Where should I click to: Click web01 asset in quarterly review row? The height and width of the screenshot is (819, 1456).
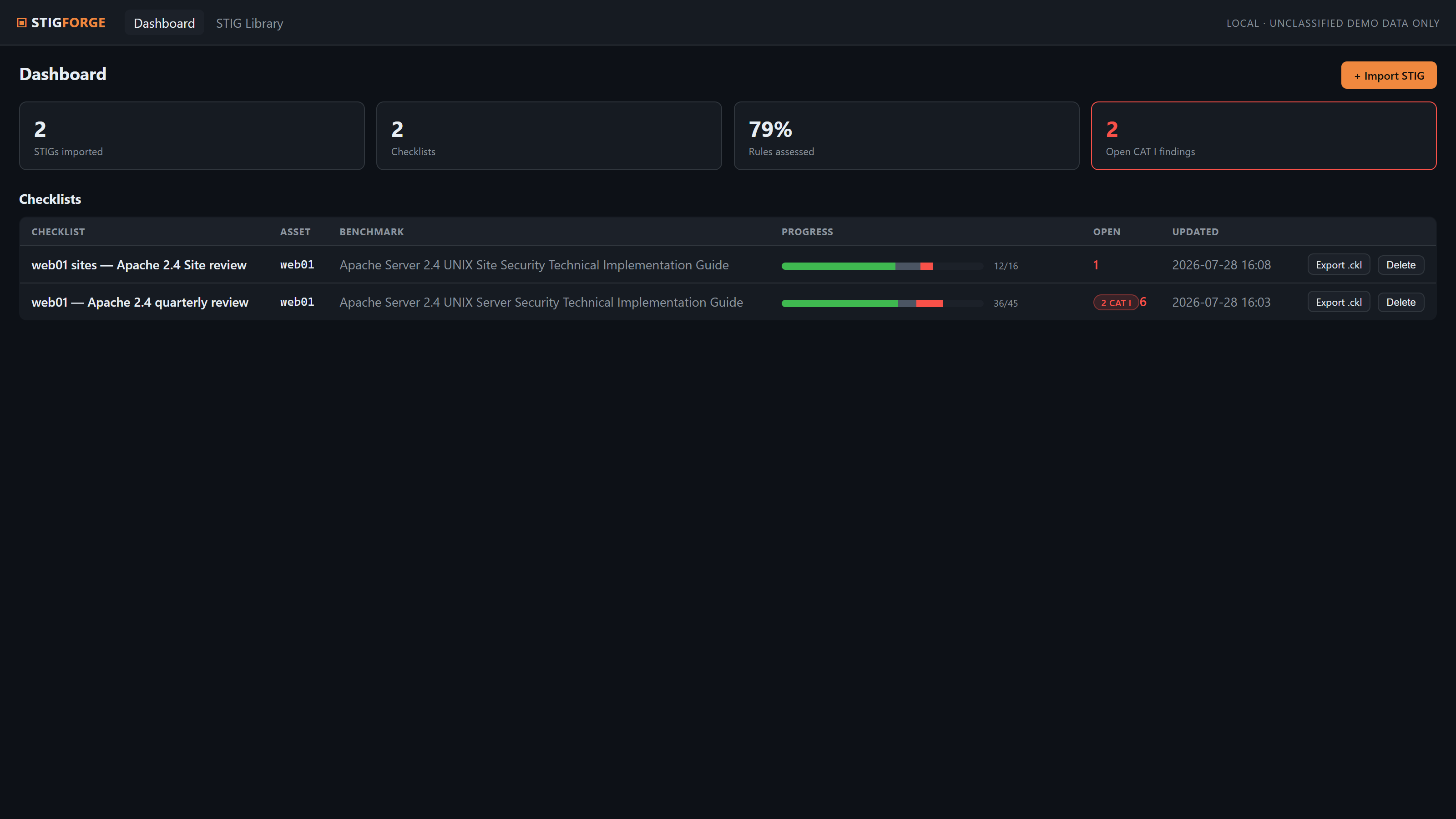pos(297,302)
